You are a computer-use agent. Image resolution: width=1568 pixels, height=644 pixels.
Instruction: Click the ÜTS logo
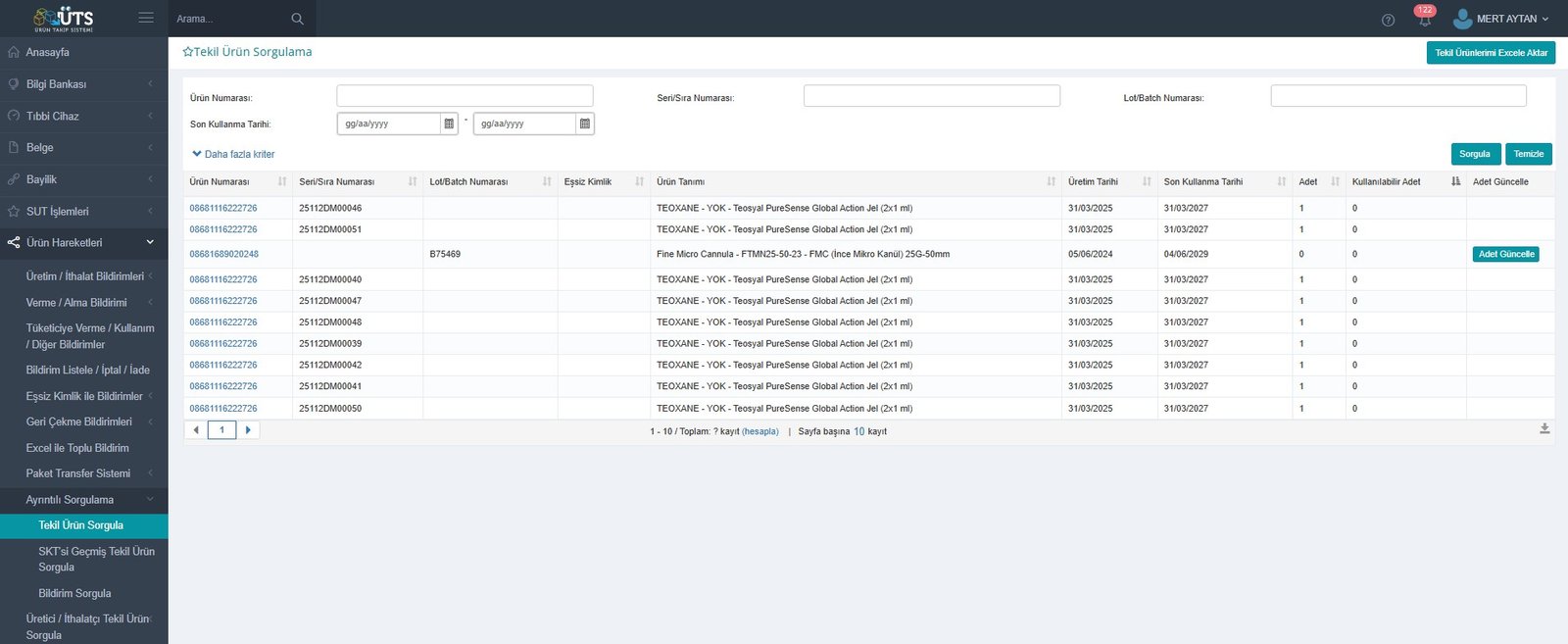point(64,19)
